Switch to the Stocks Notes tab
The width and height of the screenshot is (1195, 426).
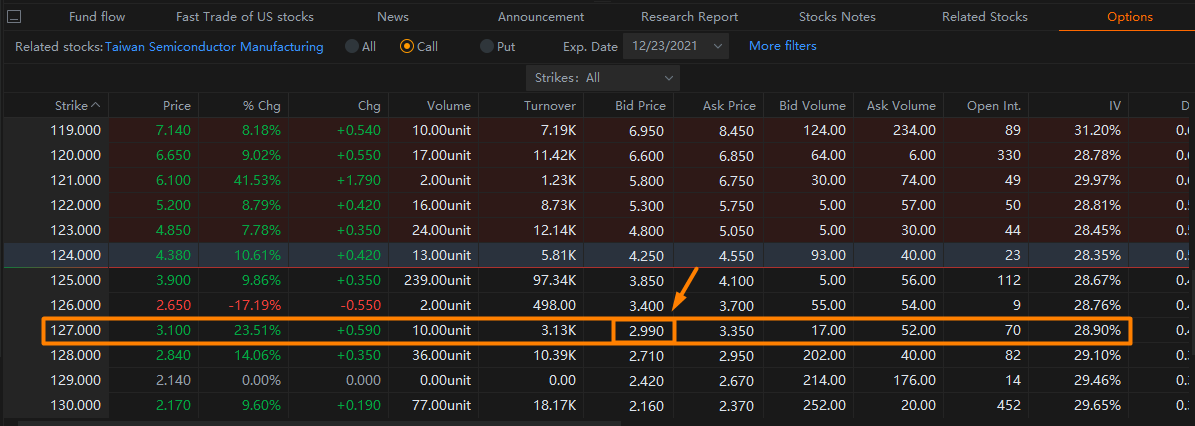pyautogui.click(x=837, y=17)
